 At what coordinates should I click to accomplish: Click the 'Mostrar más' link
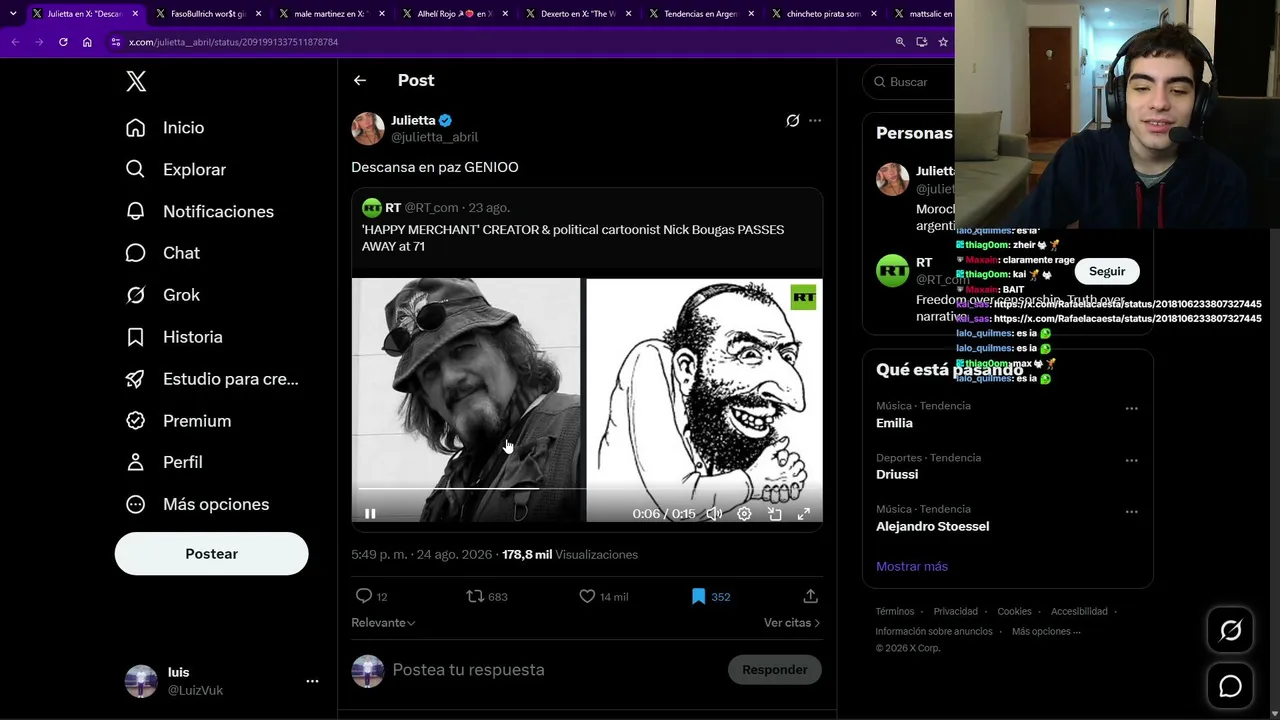pyautogui.click(x=912, y=566)
